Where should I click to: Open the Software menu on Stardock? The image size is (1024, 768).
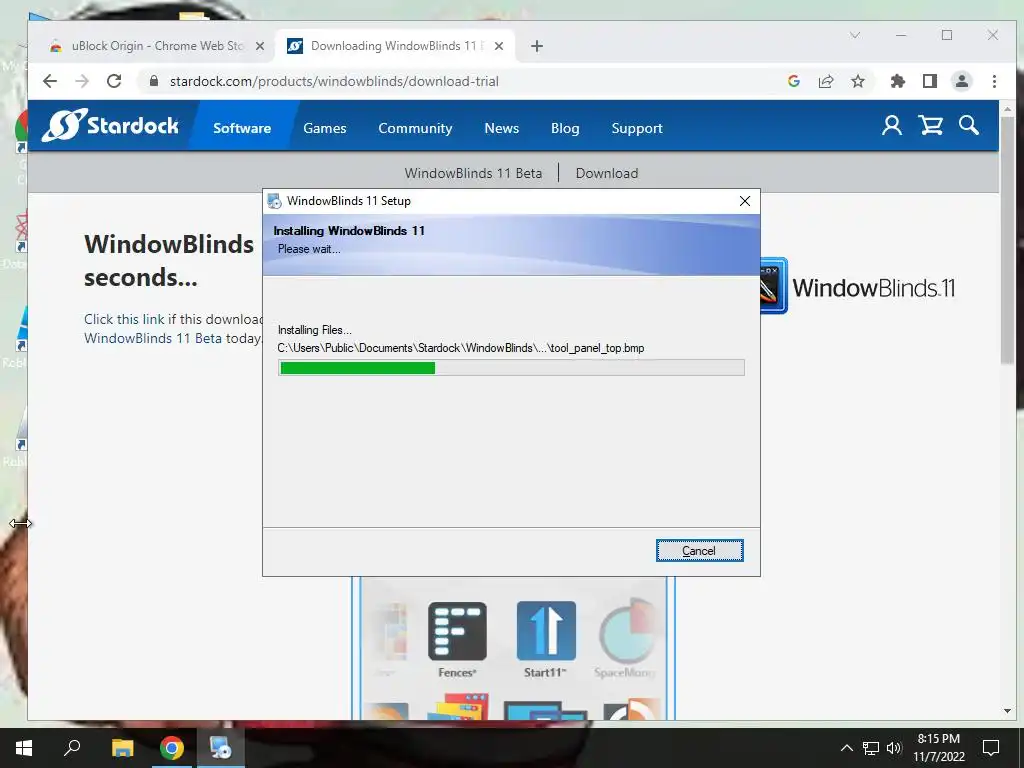242,128
